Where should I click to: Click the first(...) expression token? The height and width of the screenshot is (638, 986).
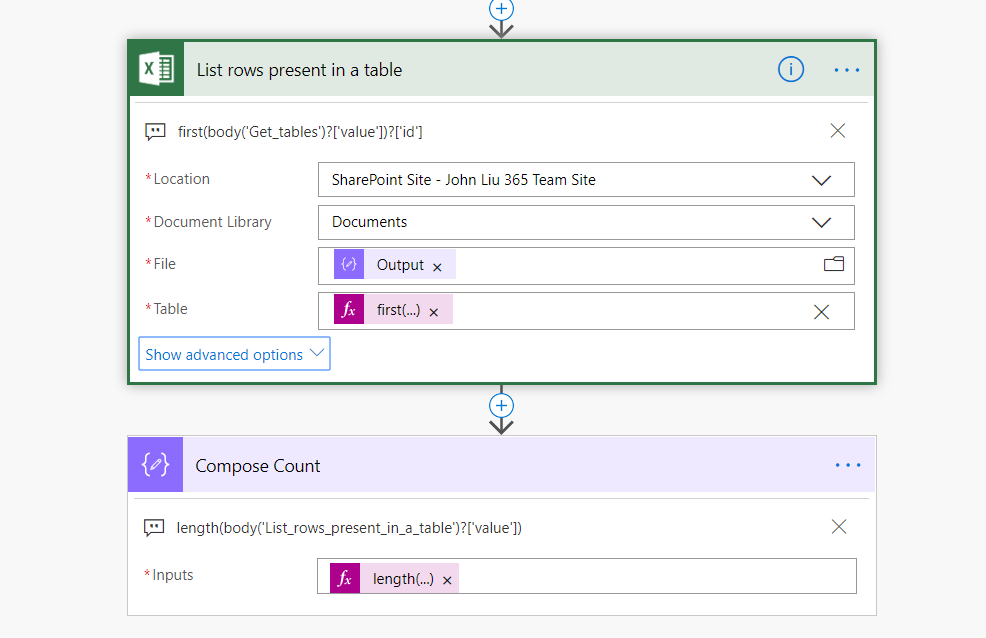(397, 311)
